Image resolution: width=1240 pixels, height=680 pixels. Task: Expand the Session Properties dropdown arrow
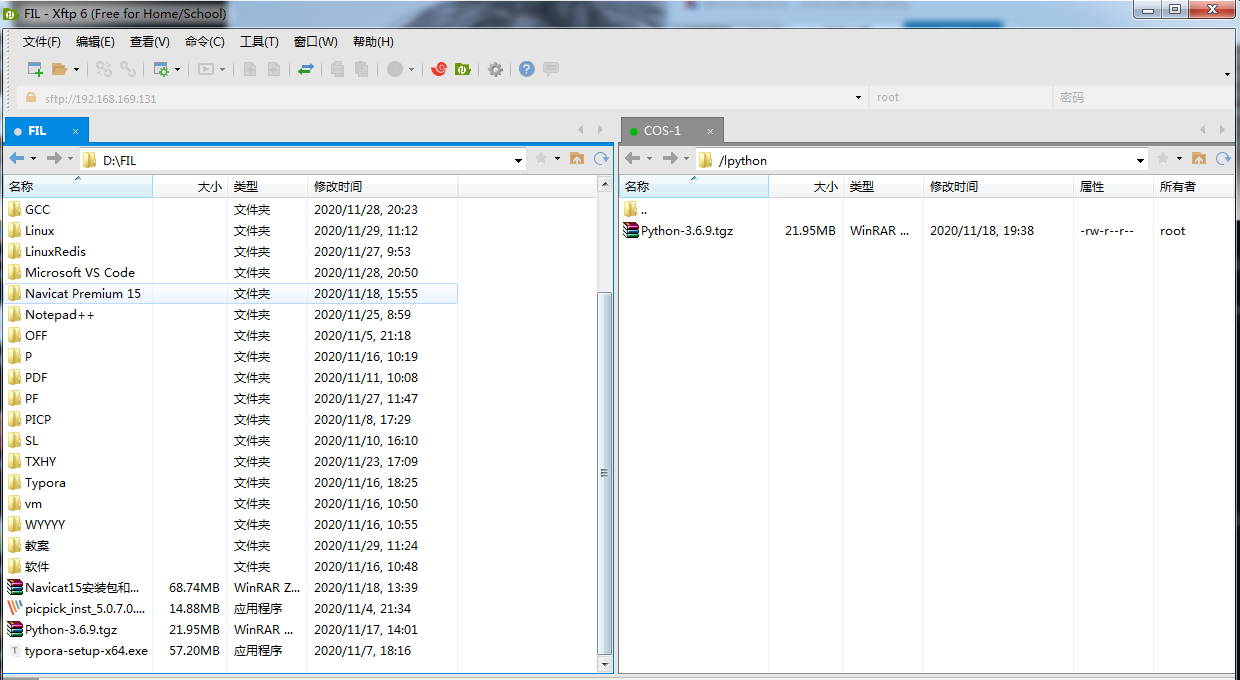(x=178, y=70)
